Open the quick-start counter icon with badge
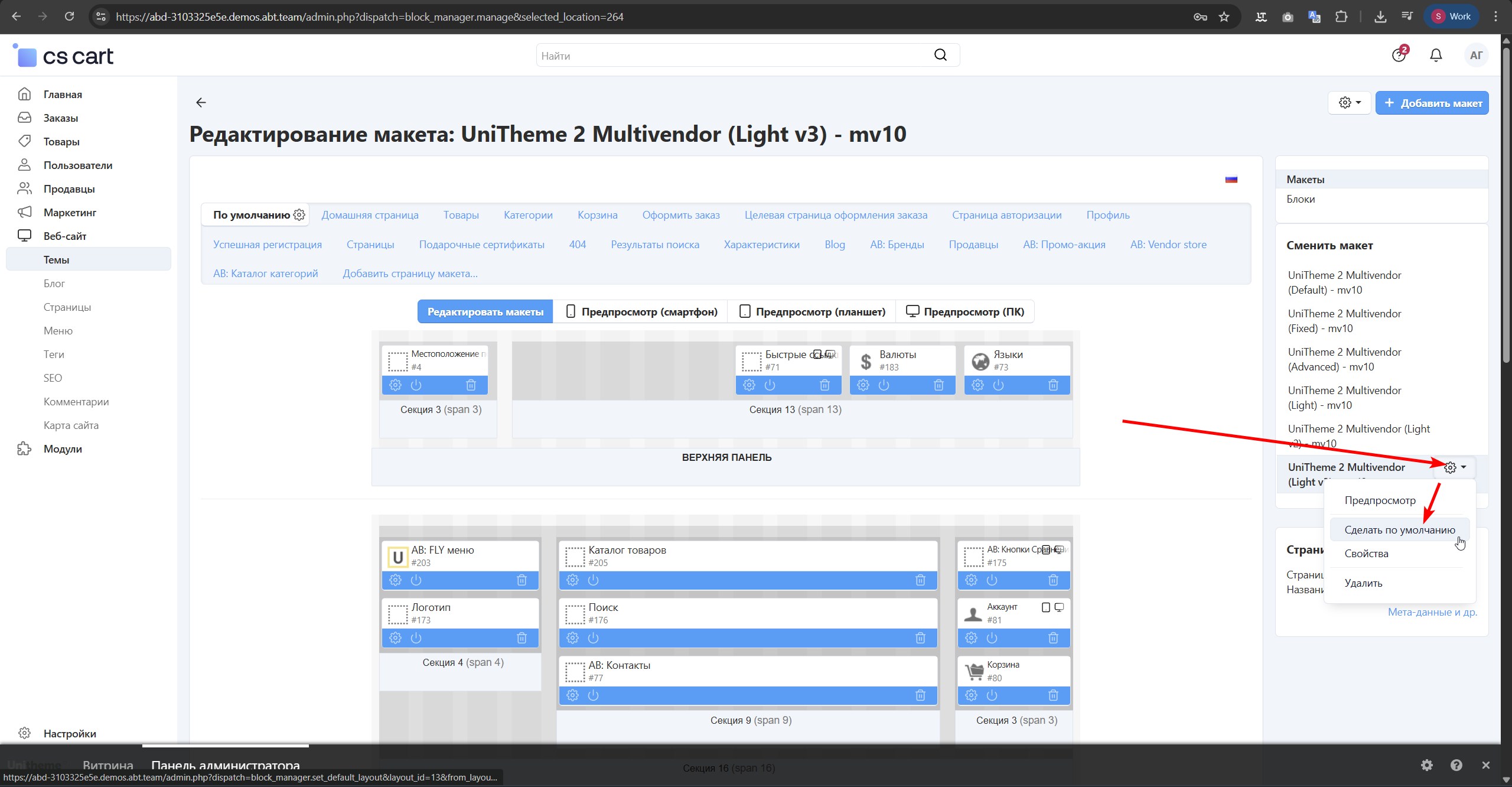The height and width of the screenshot is (787, 1512). pos(1399,54)
